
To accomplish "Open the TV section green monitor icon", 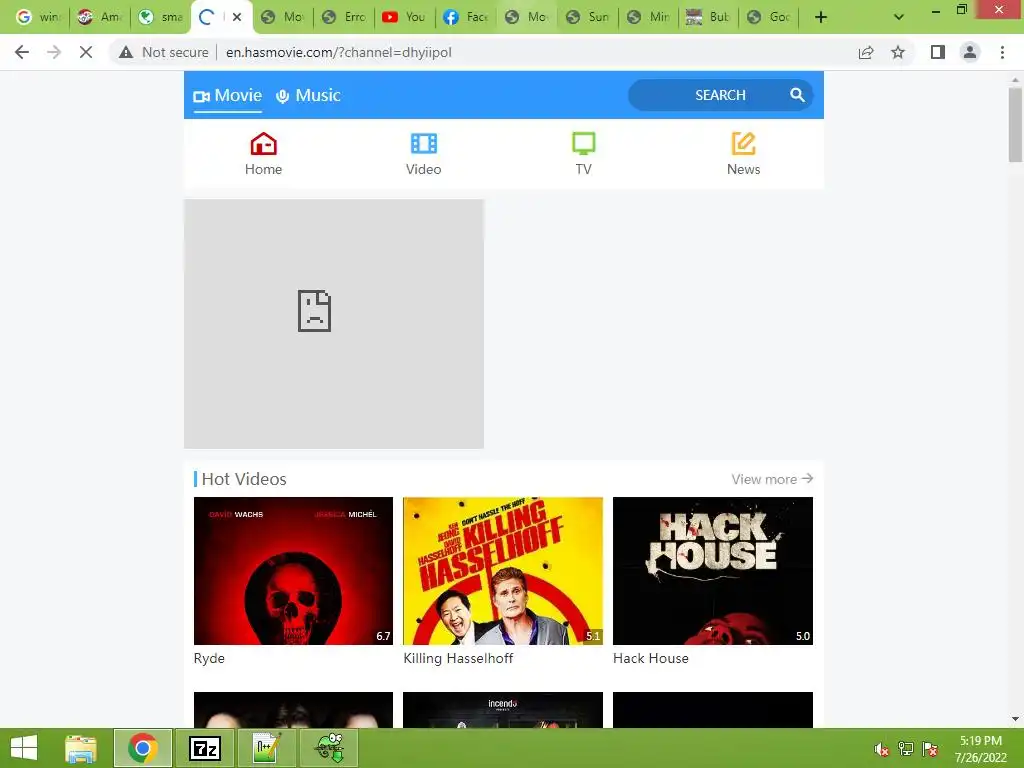I will point(583,144).
